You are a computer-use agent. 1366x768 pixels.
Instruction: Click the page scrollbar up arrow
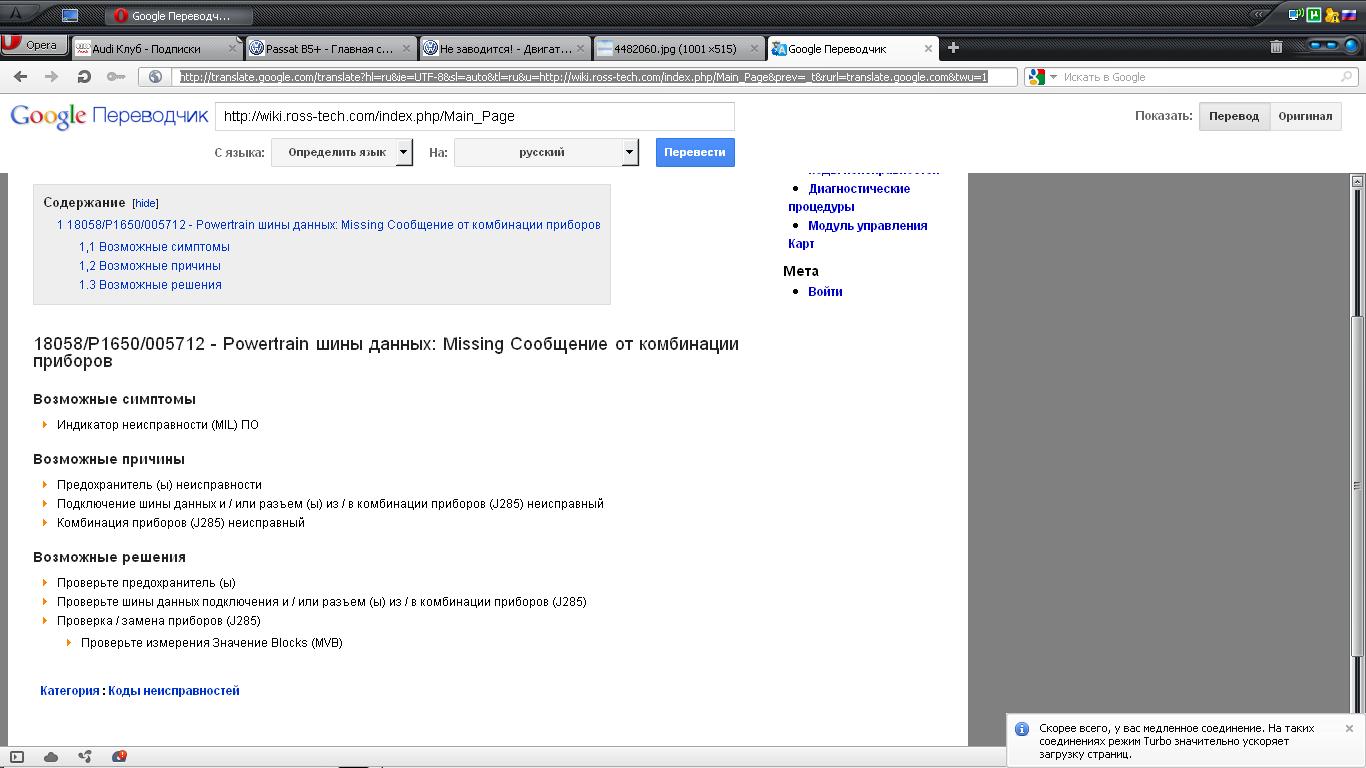pos(1357,181)
